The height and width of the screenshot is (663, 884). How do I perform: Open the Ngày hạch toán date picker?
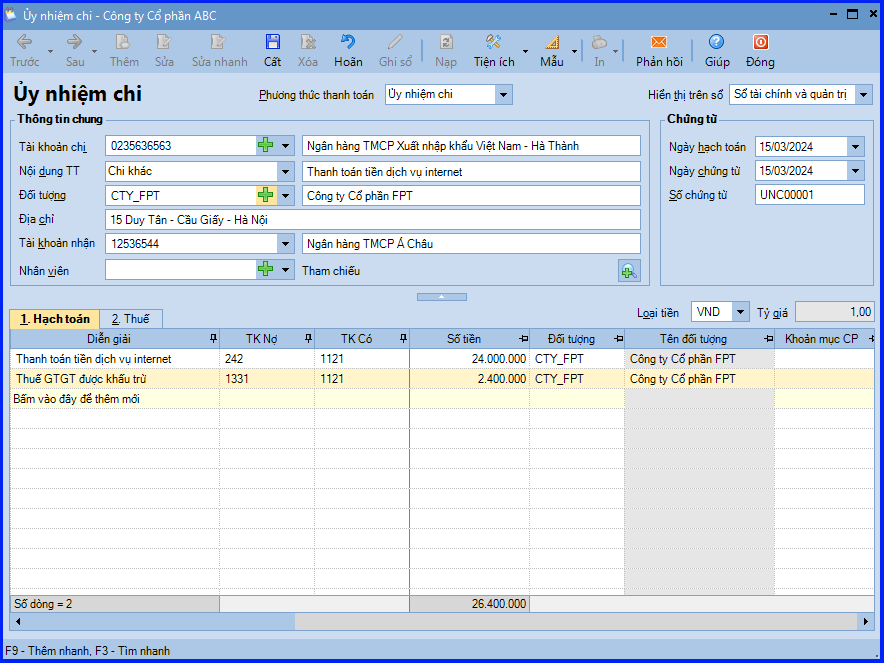[x=855, y=147]
